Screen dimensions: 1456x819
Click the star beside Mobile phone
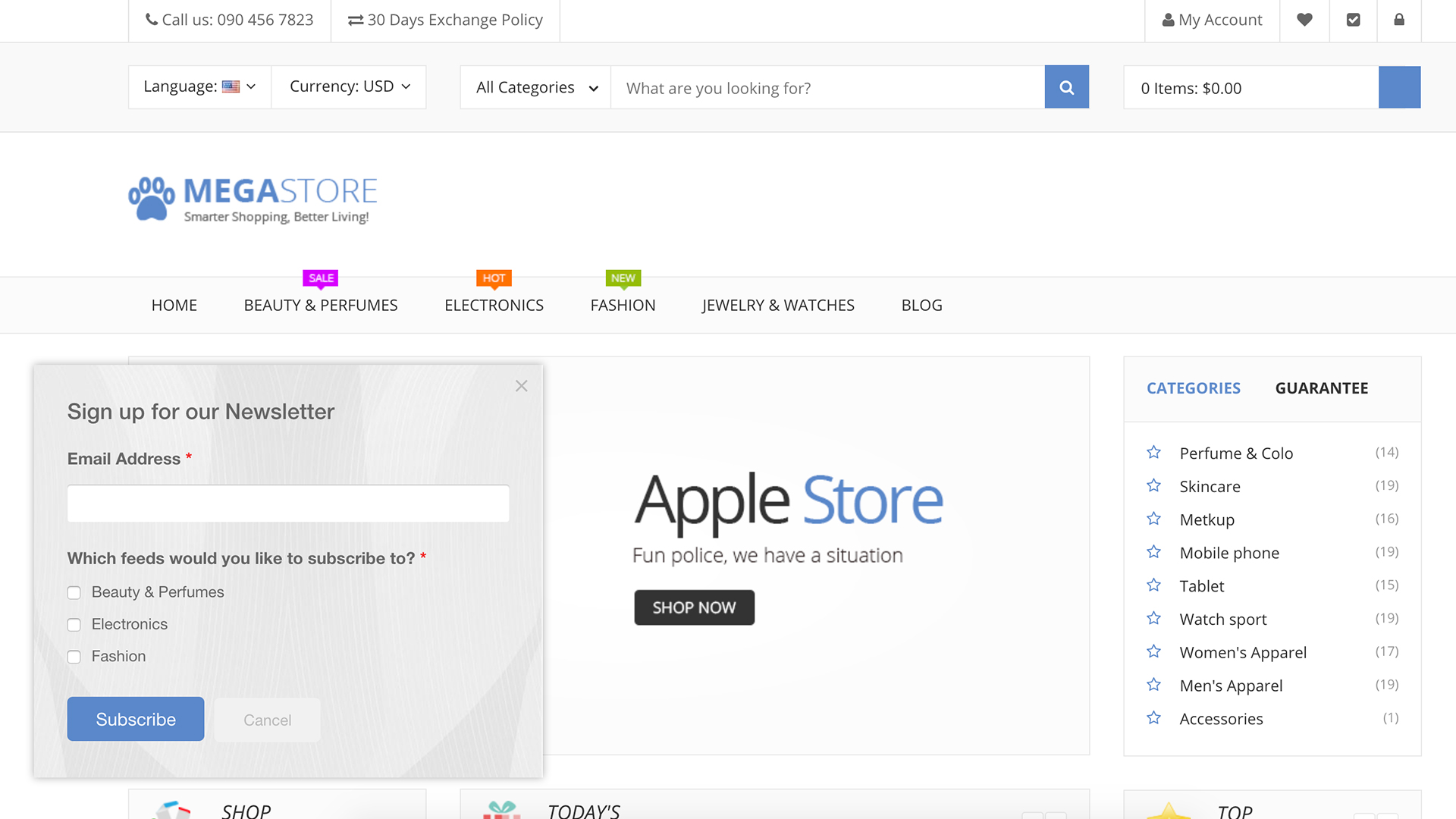tap(1153, 552)
